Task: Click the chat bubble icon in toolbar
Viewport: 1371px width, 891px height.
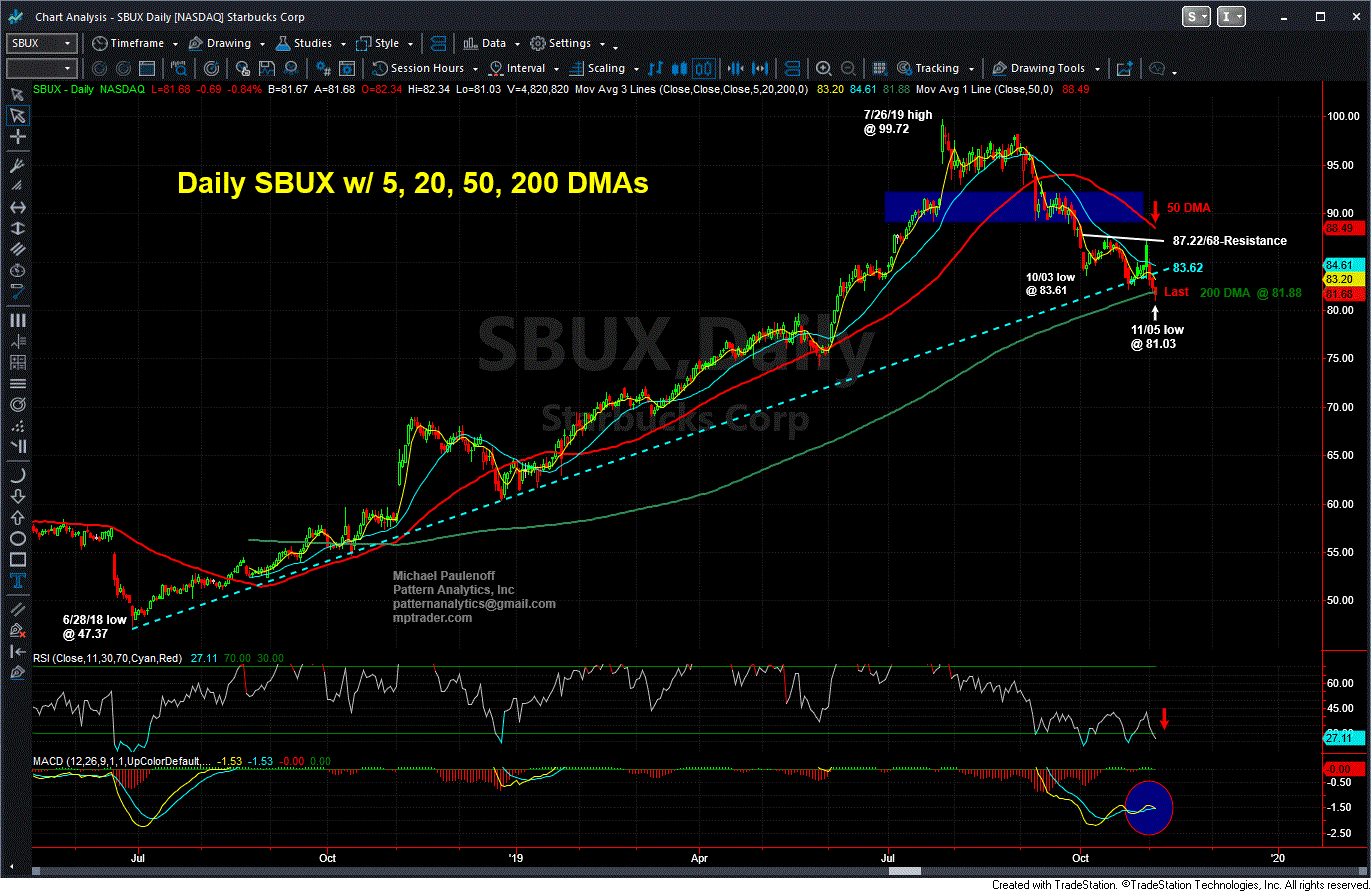Action: coord(1157,68)
